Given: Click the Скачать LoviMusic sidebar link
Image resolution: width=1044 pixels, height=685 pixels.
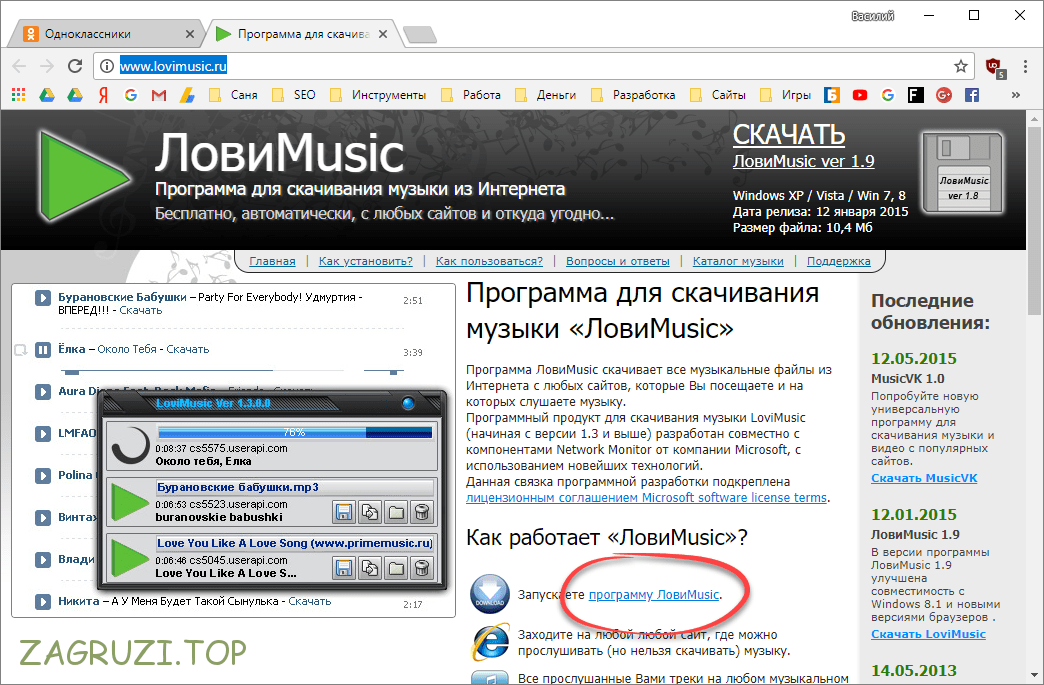Looking at the screenshot, I should pos(929,634).
